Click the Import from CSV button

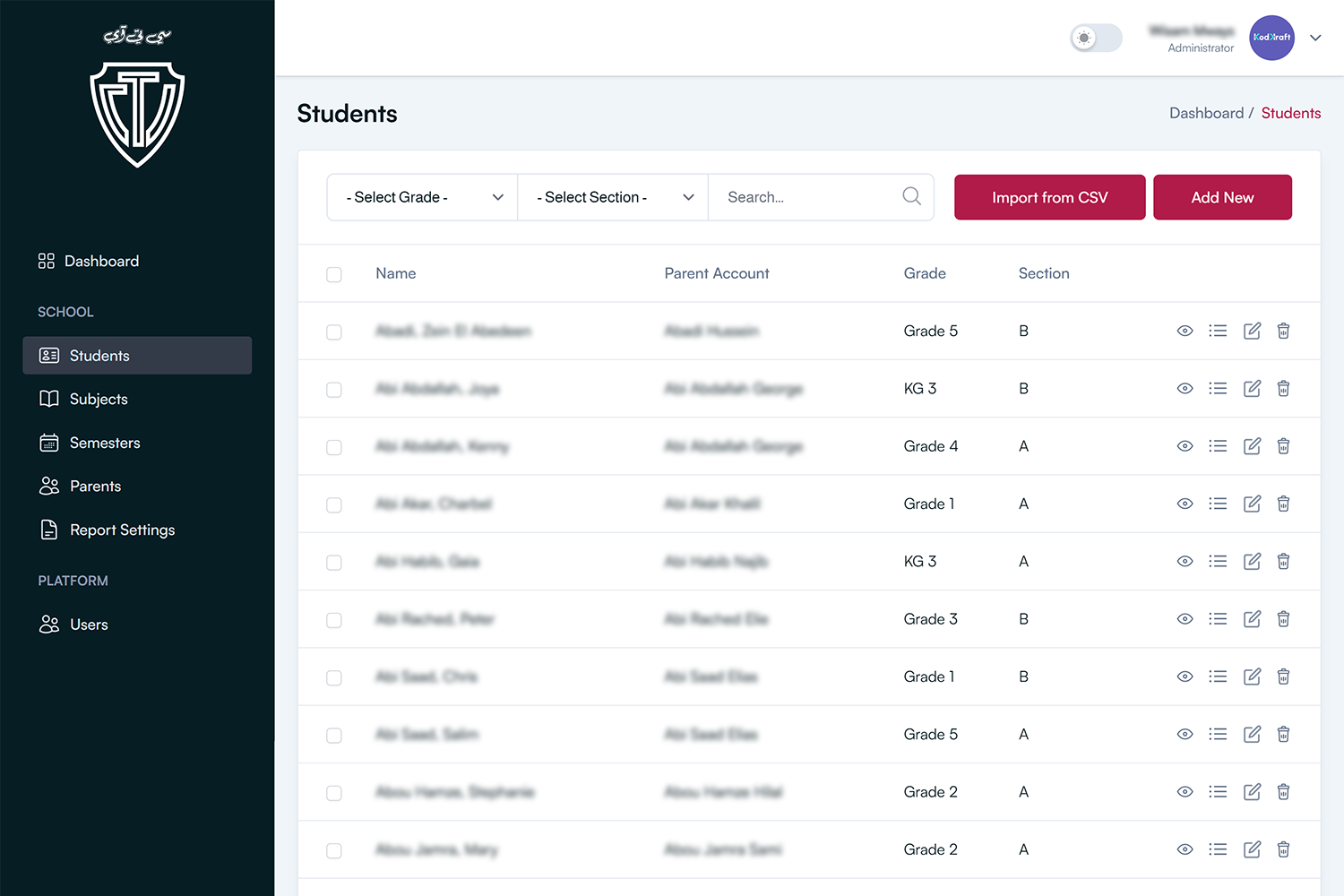pyautogui.click(x=1049, y=197)
